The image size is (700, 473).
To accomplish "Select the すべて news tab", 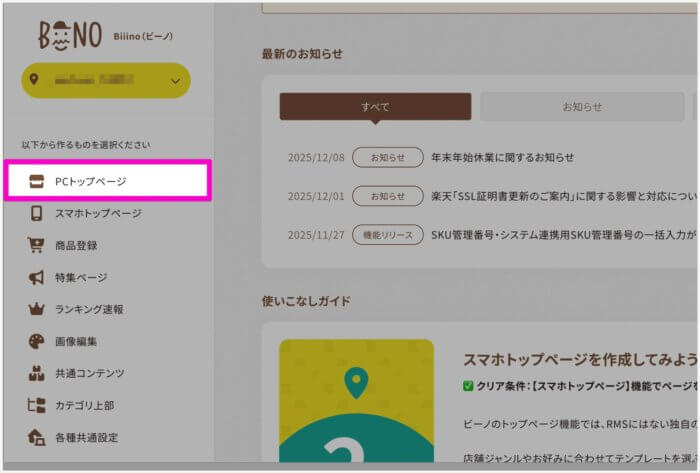I will click(x=375, y=107).
